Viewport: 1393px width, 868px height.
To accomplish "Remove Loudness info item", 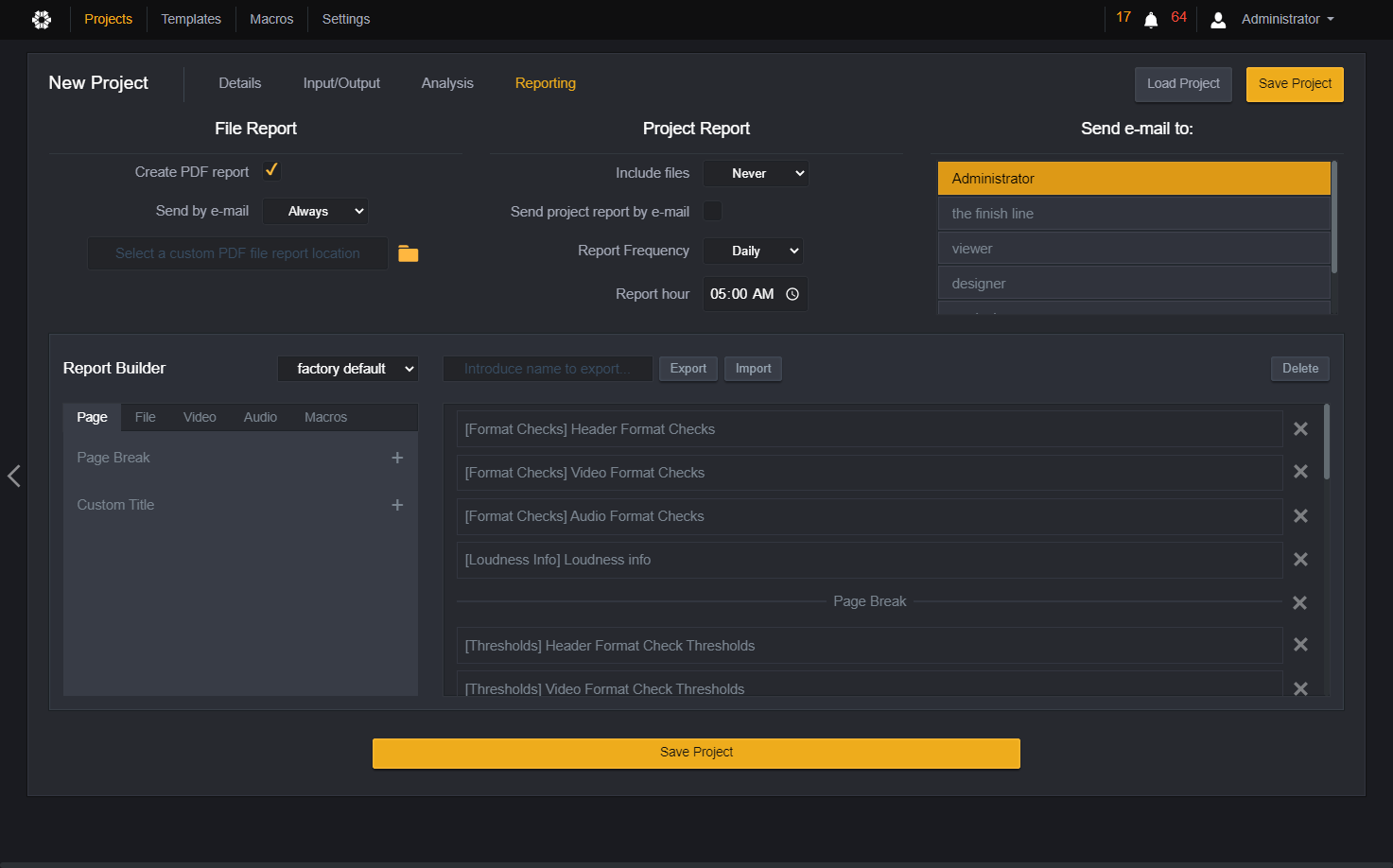I will (1300, 559).
